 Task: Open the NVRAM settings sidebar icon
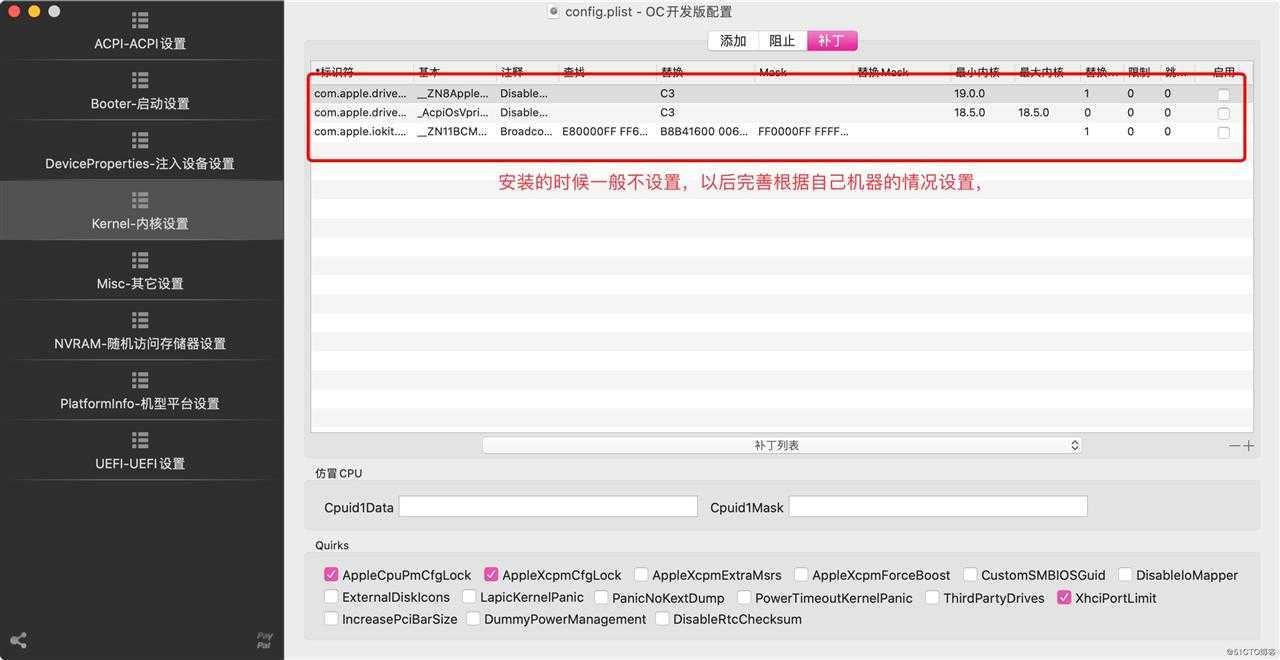coord(140,320)
